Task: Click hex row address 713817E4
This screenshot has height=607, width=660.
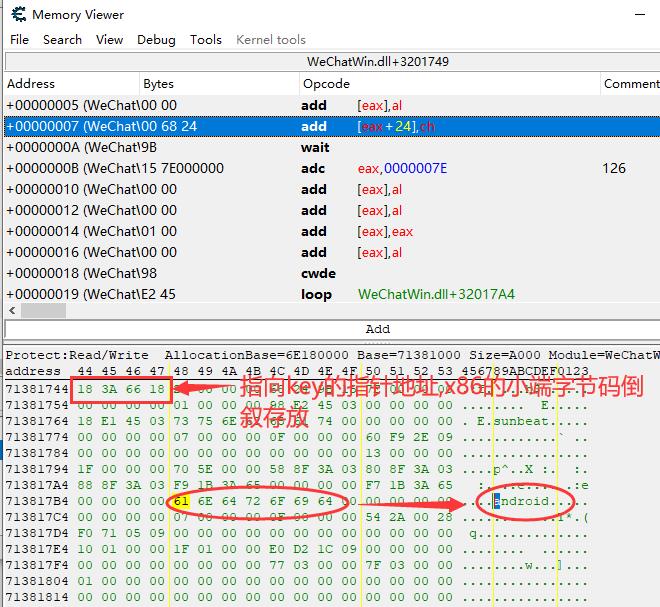Action: [37, 549]
